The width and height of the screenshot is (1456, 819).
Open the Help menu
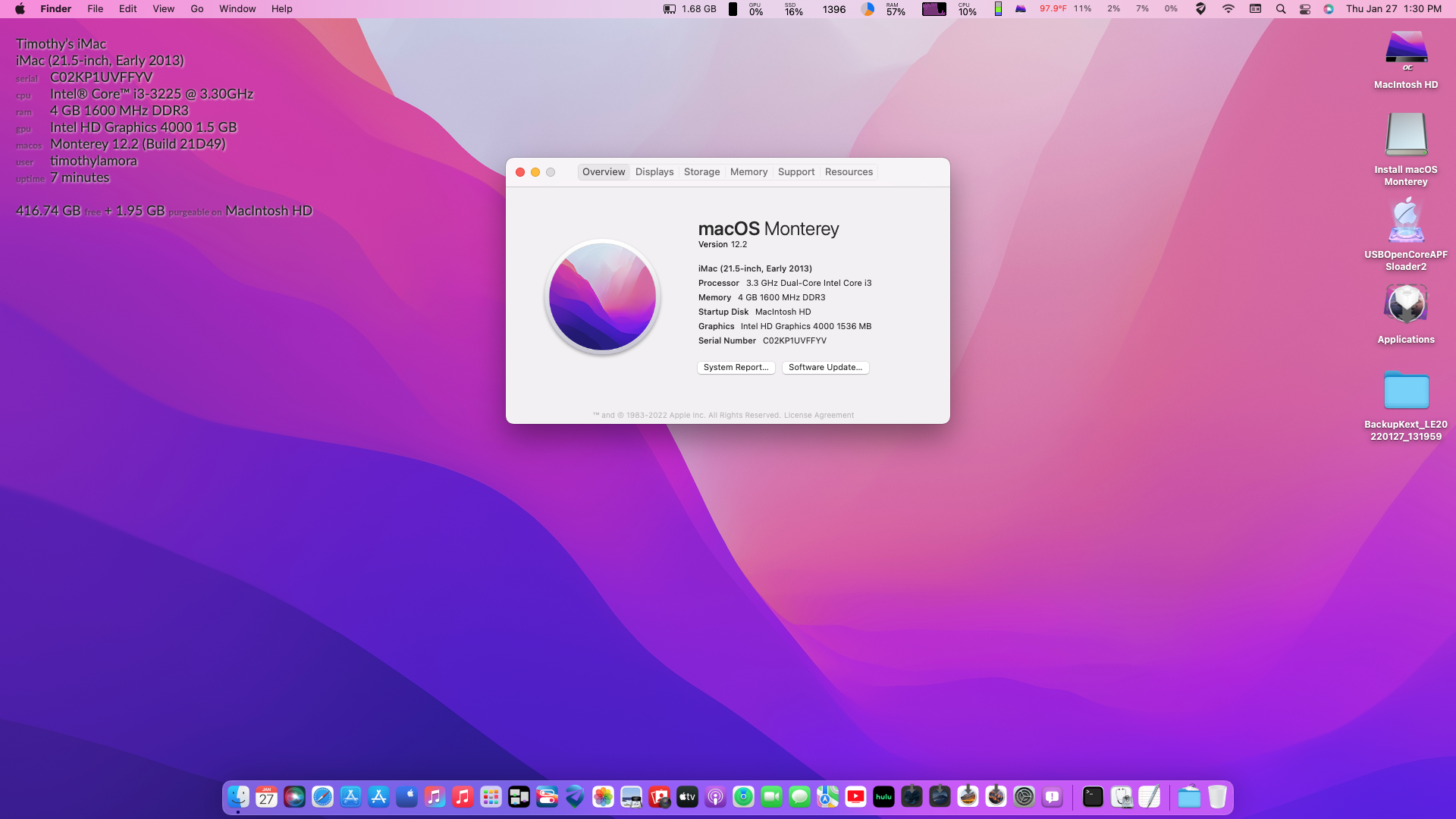coord(282,9)
